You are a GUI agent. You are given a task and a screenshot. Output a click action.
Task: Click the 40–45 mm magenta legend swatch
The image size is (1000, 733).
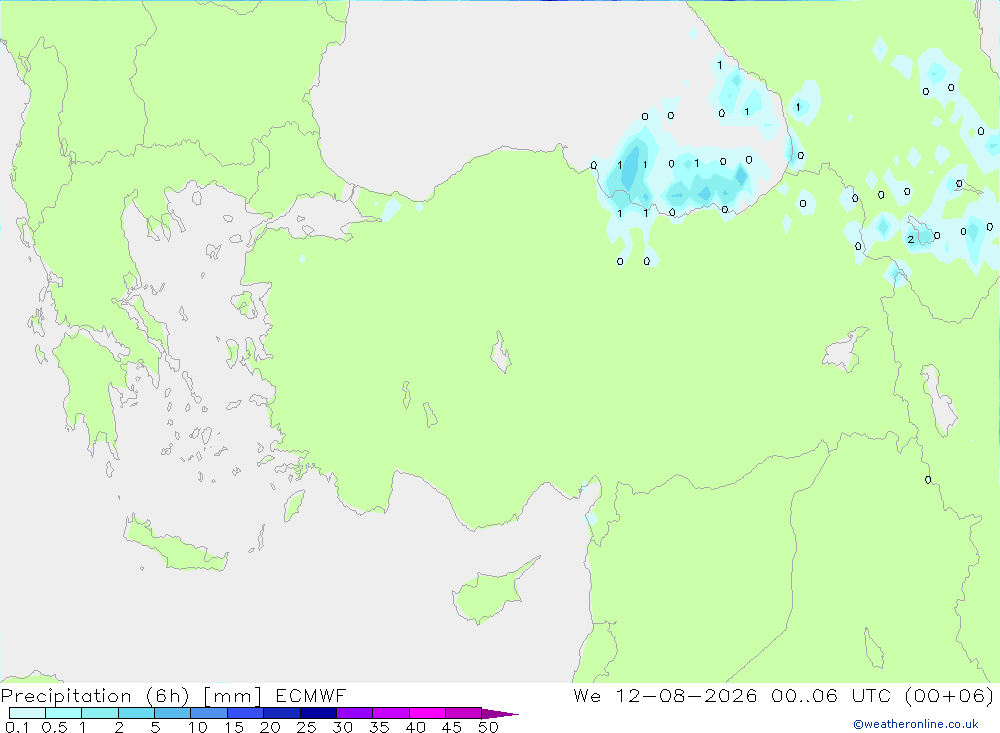click(427, 713)
